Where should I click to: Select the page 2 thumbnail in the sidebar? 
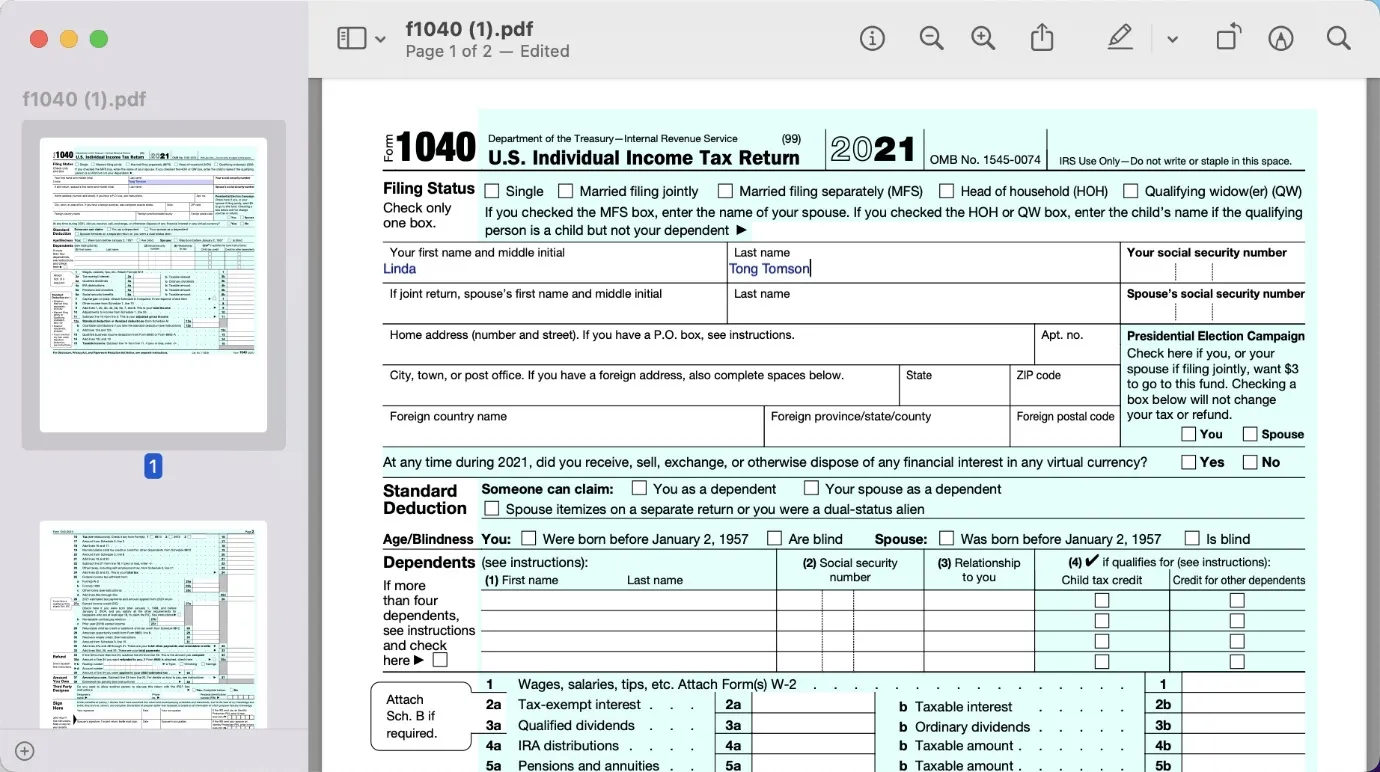pyautogui.click(x=152, y=625)
